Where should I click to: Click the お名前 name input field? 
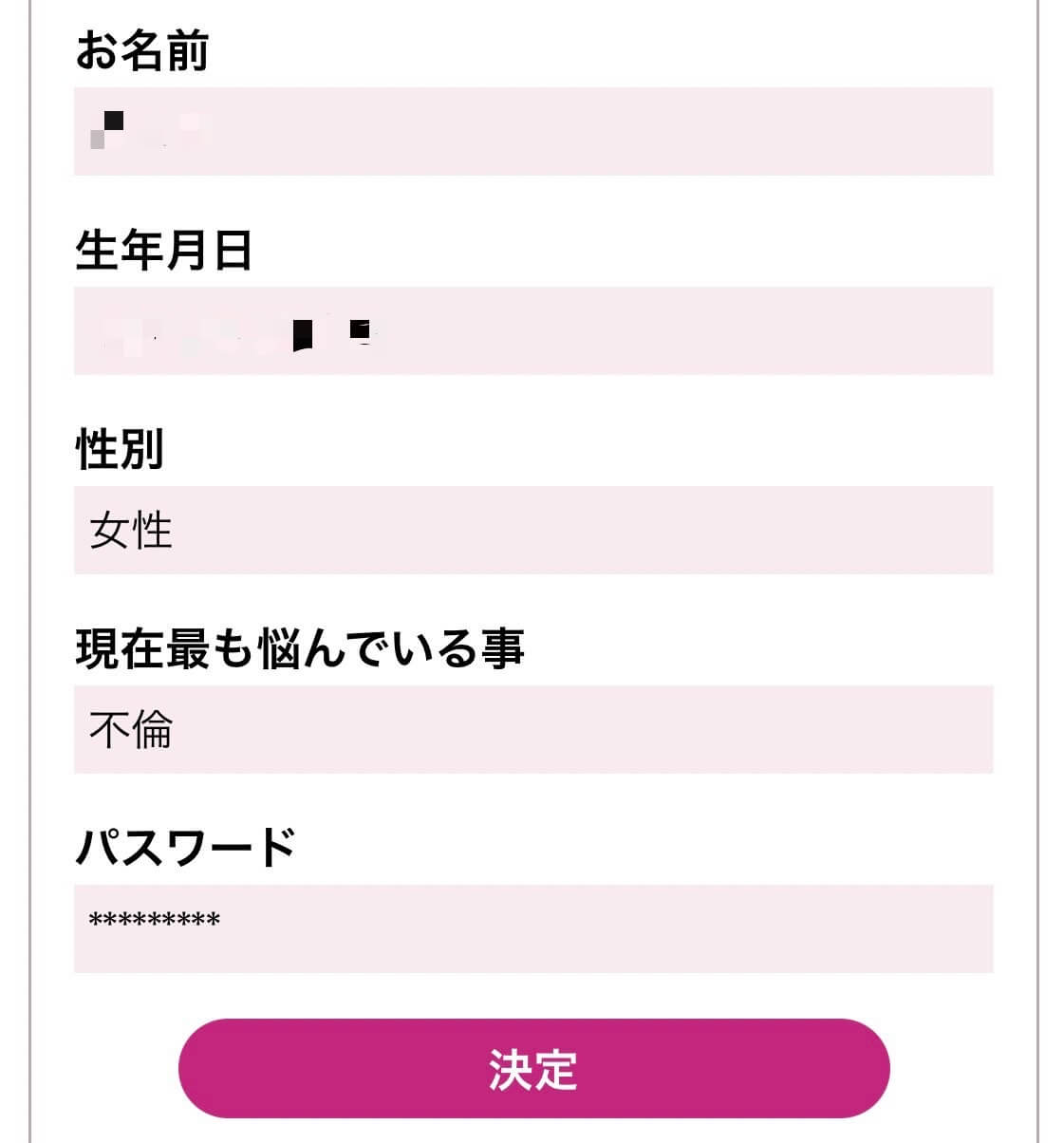click(x=532, y=131)
